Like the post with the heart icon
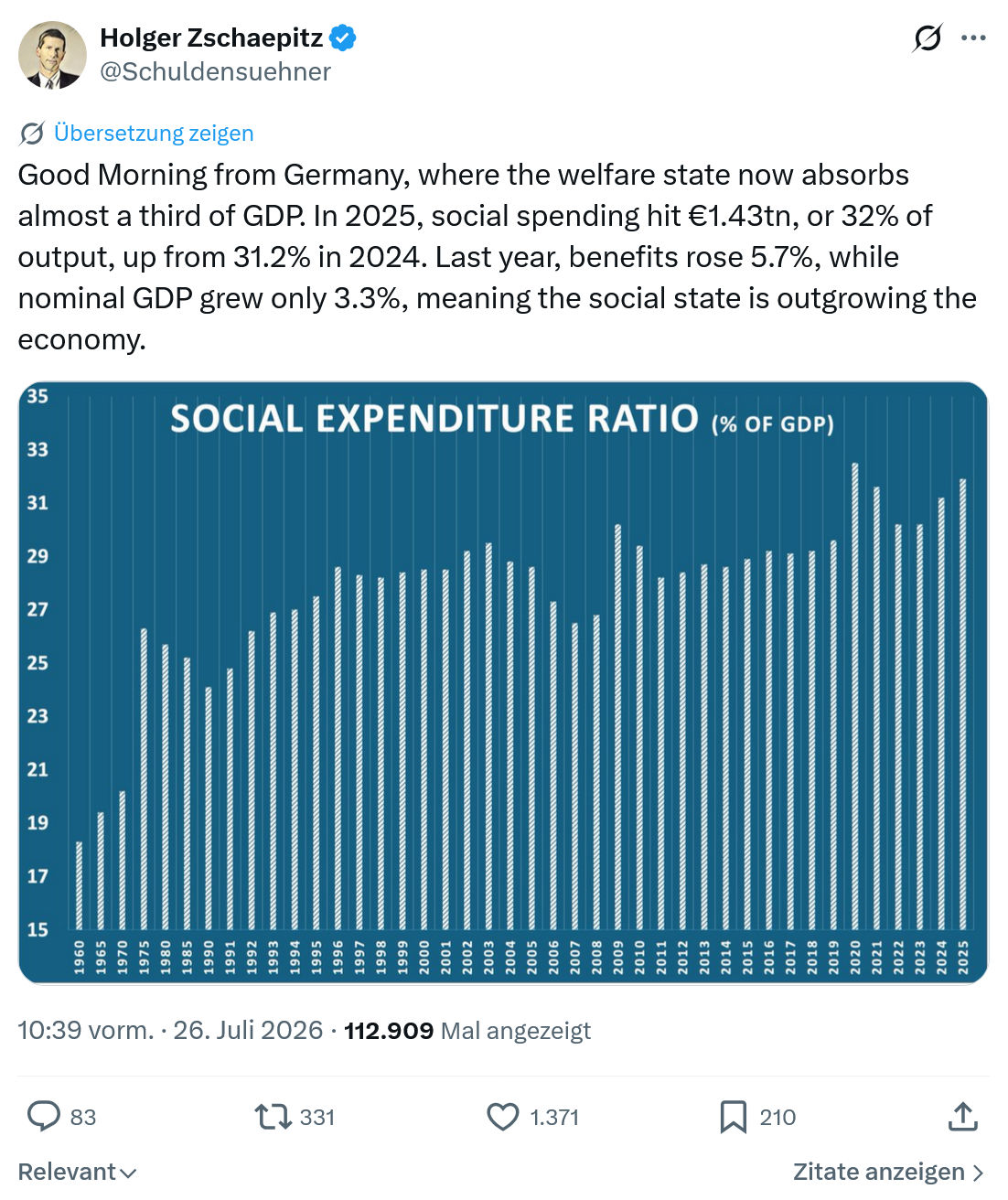The width and height of the screenshot is (1008, 1200). [x=502, y=1117]
